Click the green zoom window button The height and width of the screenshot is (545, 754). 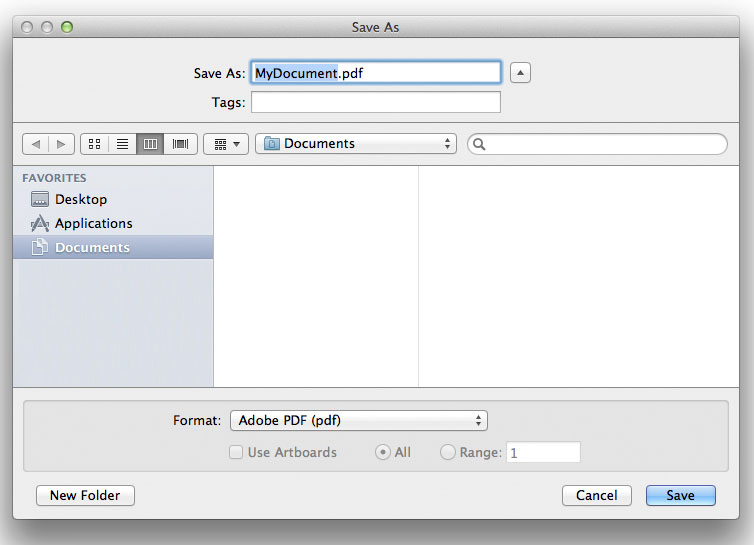tap(67, 27)
